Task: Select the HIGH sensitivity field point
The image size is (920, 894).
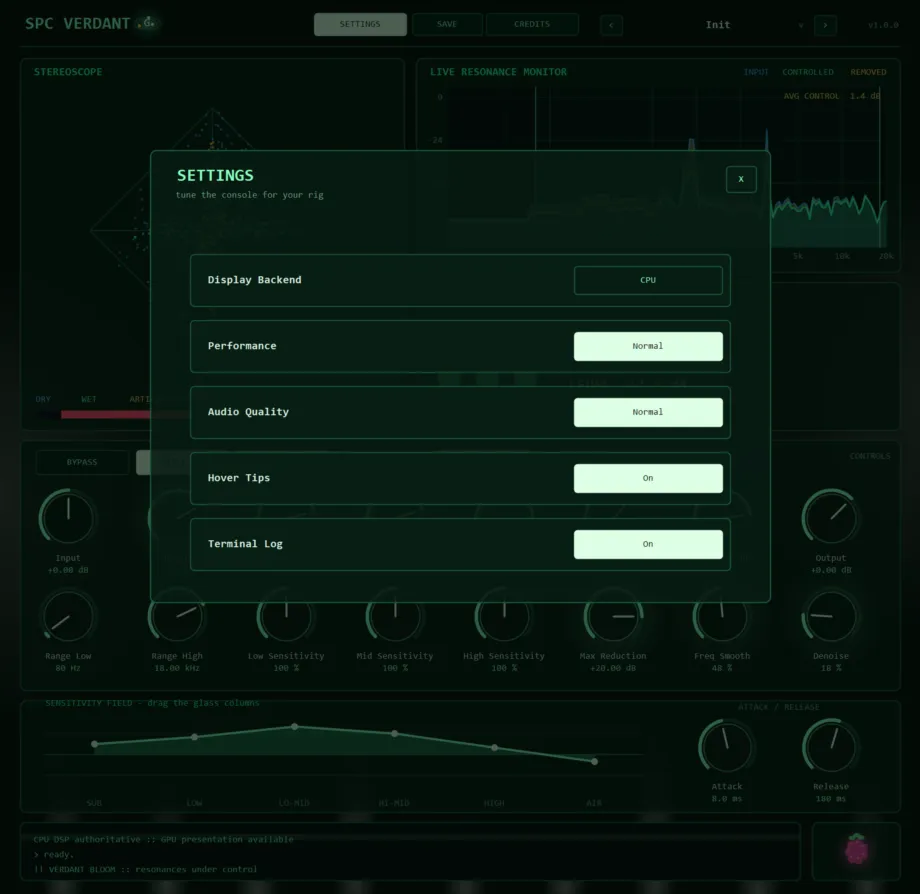Action: (495, 748)
